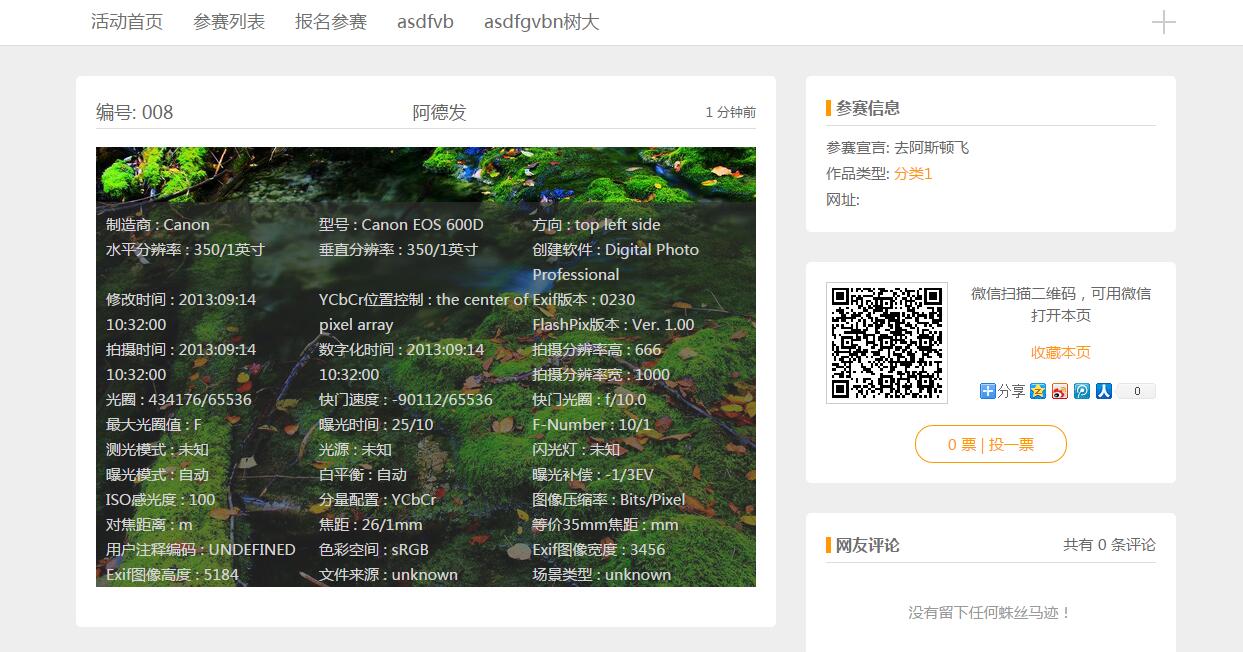Screen dimensions: 1243x652
Task: Click the entry photo with EXIF overlay
Action: tap(426, 367)
